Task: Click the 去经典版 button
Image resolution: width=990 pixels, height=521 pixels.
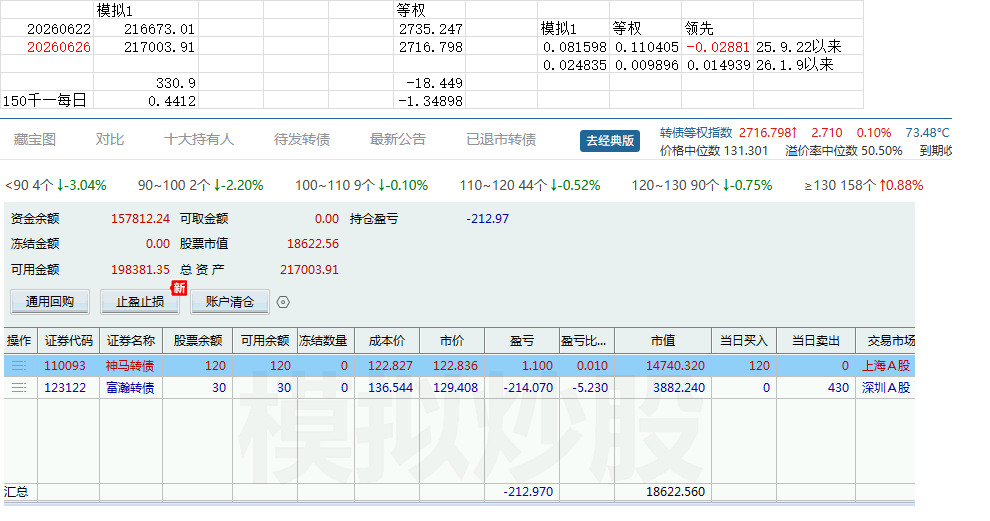Action: pyautogui.click(x=610, y=141)
